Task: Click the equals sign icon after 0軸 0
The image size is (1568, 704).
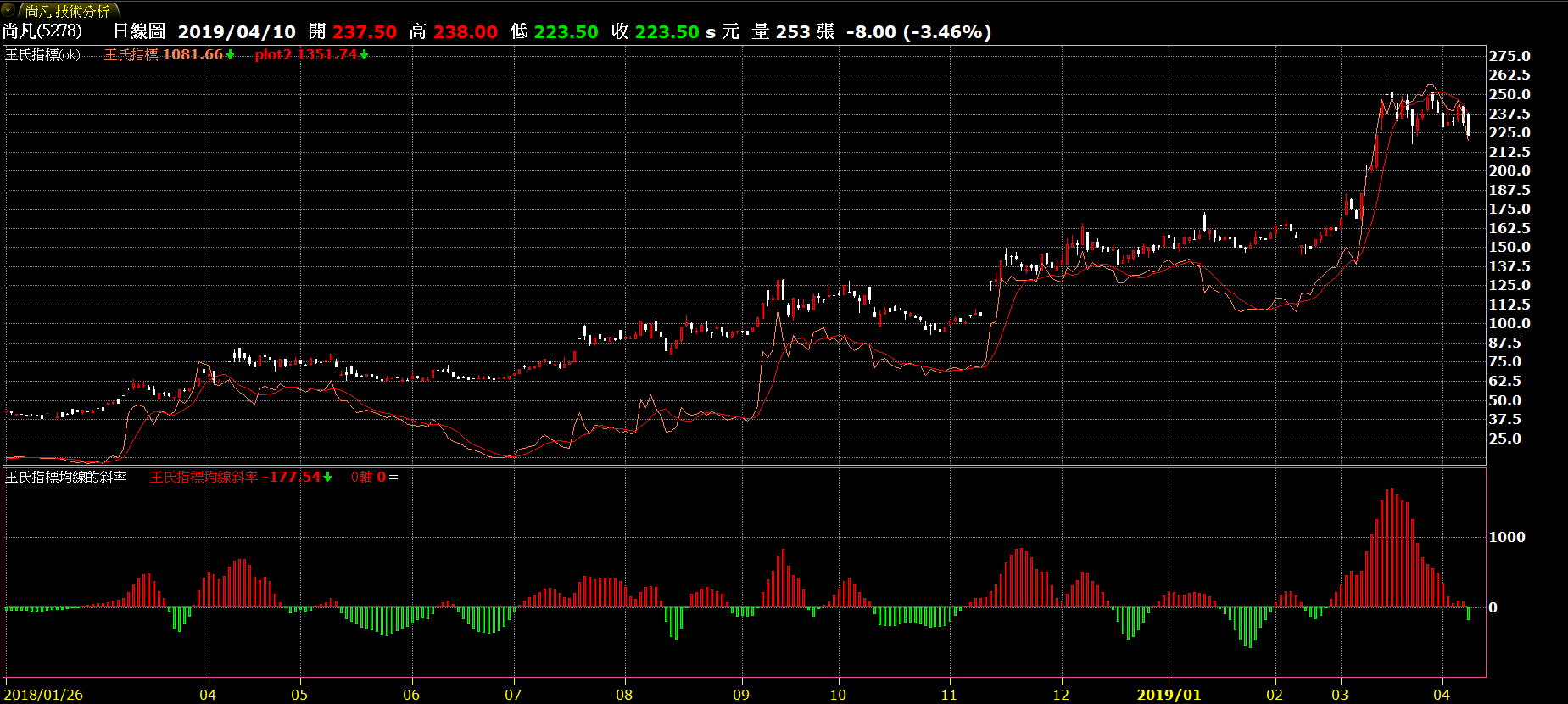Action: [393, 478]
